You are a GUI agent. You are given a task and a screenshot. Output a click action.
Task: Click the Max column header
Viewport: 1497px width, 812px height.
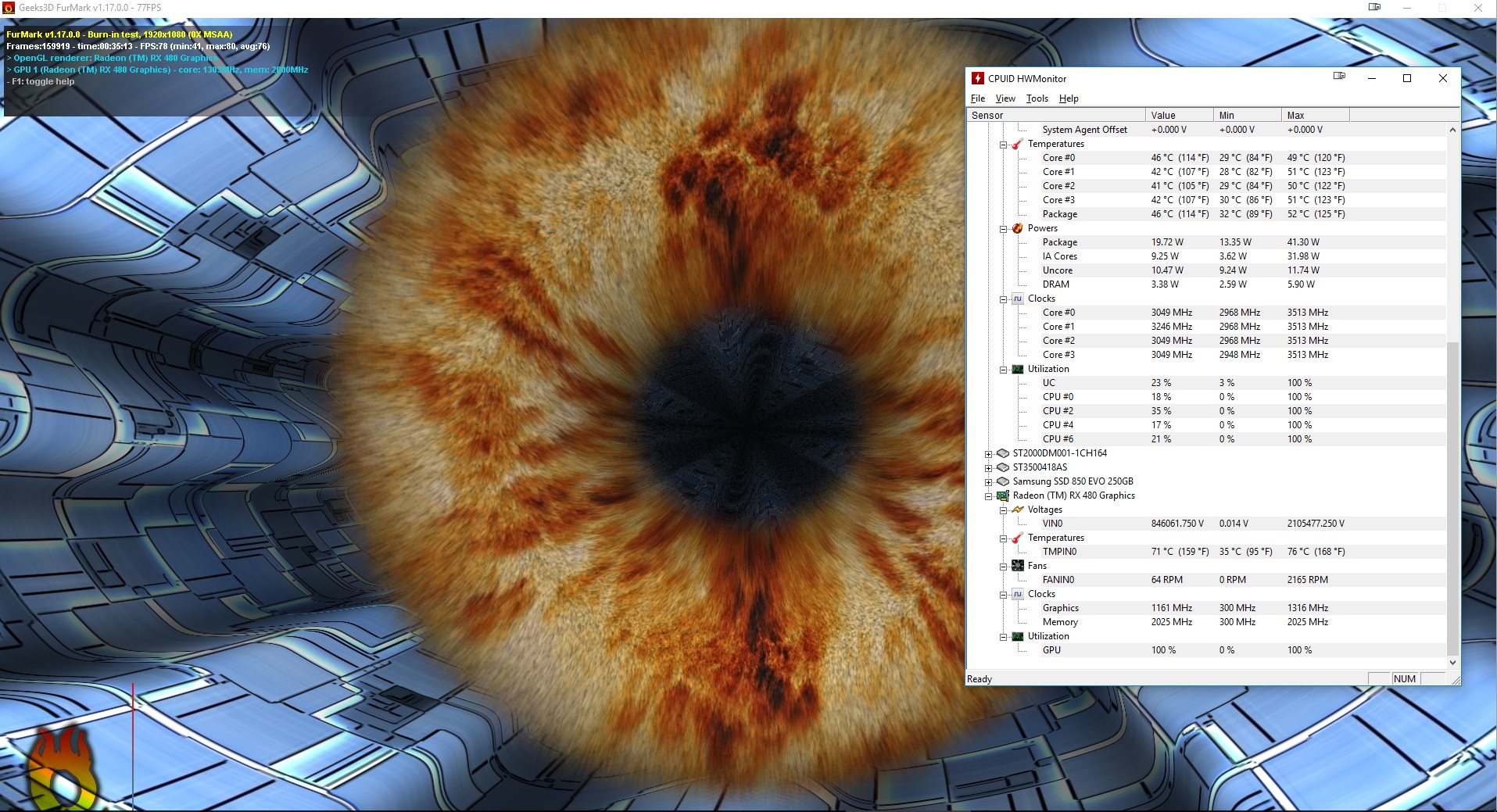click(x=1315, y=115)
